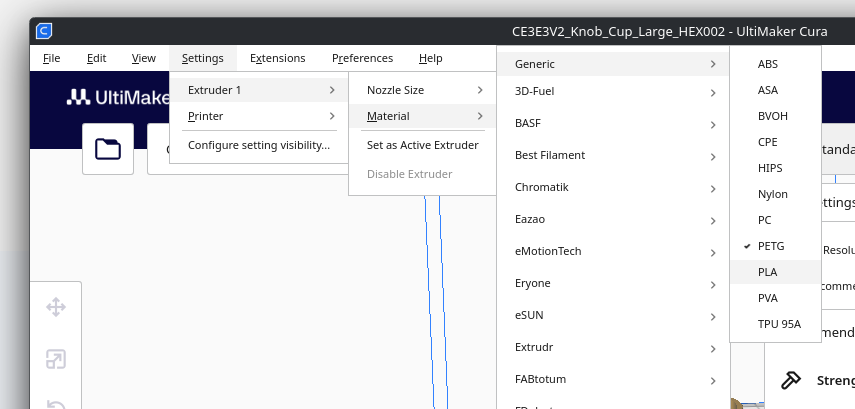Open the Preferences menu
This screenshot has width=855, height=409.
point(362,58)
